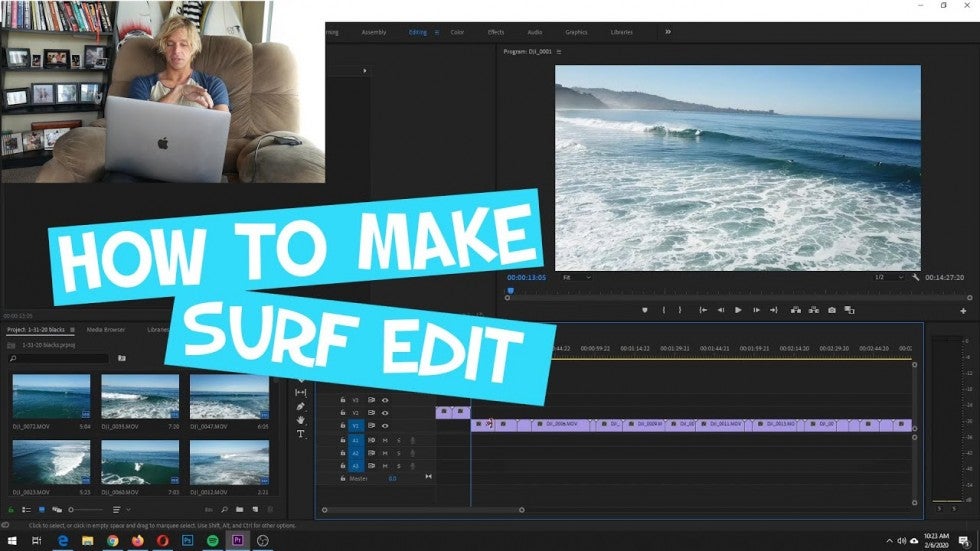This screenshot has height=551, width=980.
Task: Export a frame with the camera icon
Action: 832,310
